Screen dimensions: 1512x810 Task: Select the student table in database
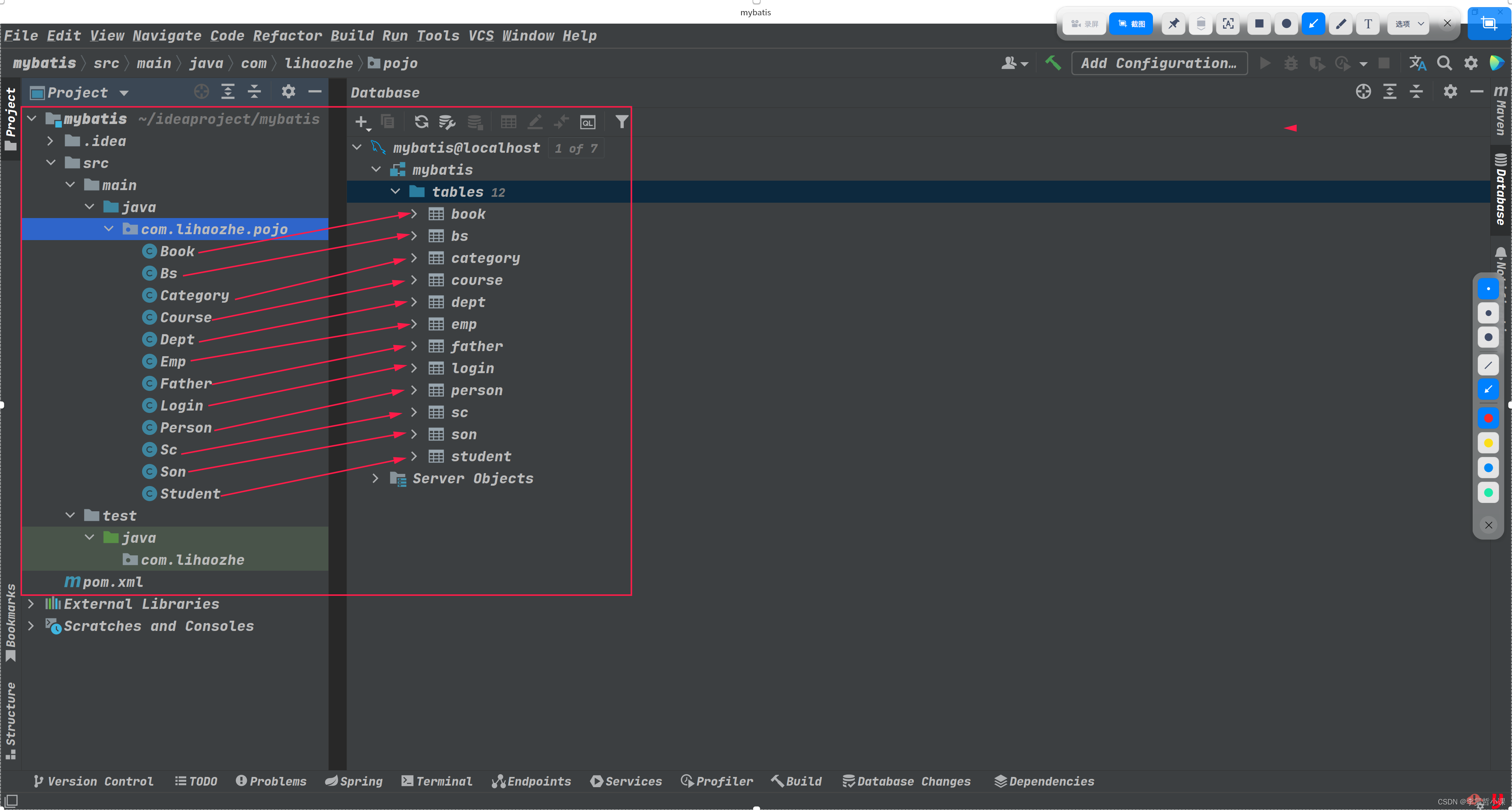(481, 456)
